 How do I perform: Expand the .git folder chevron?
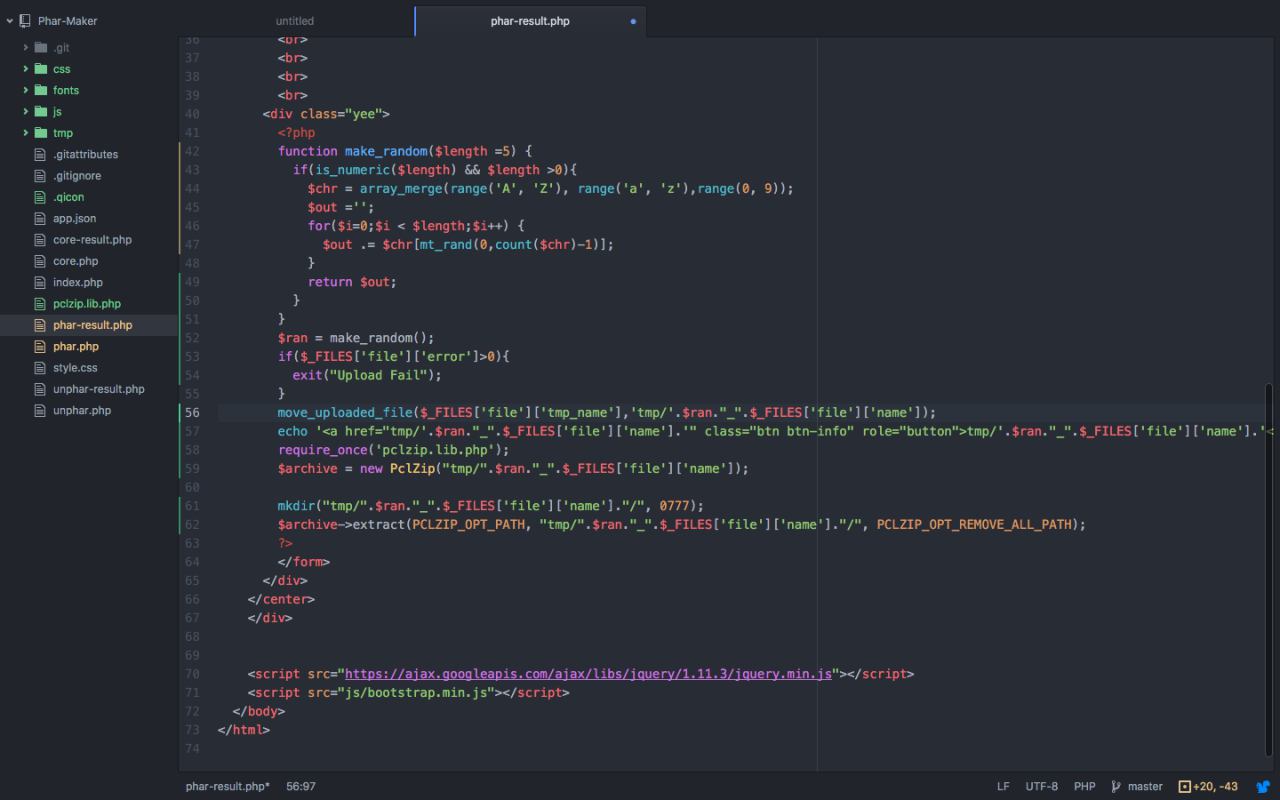[26, 48]
